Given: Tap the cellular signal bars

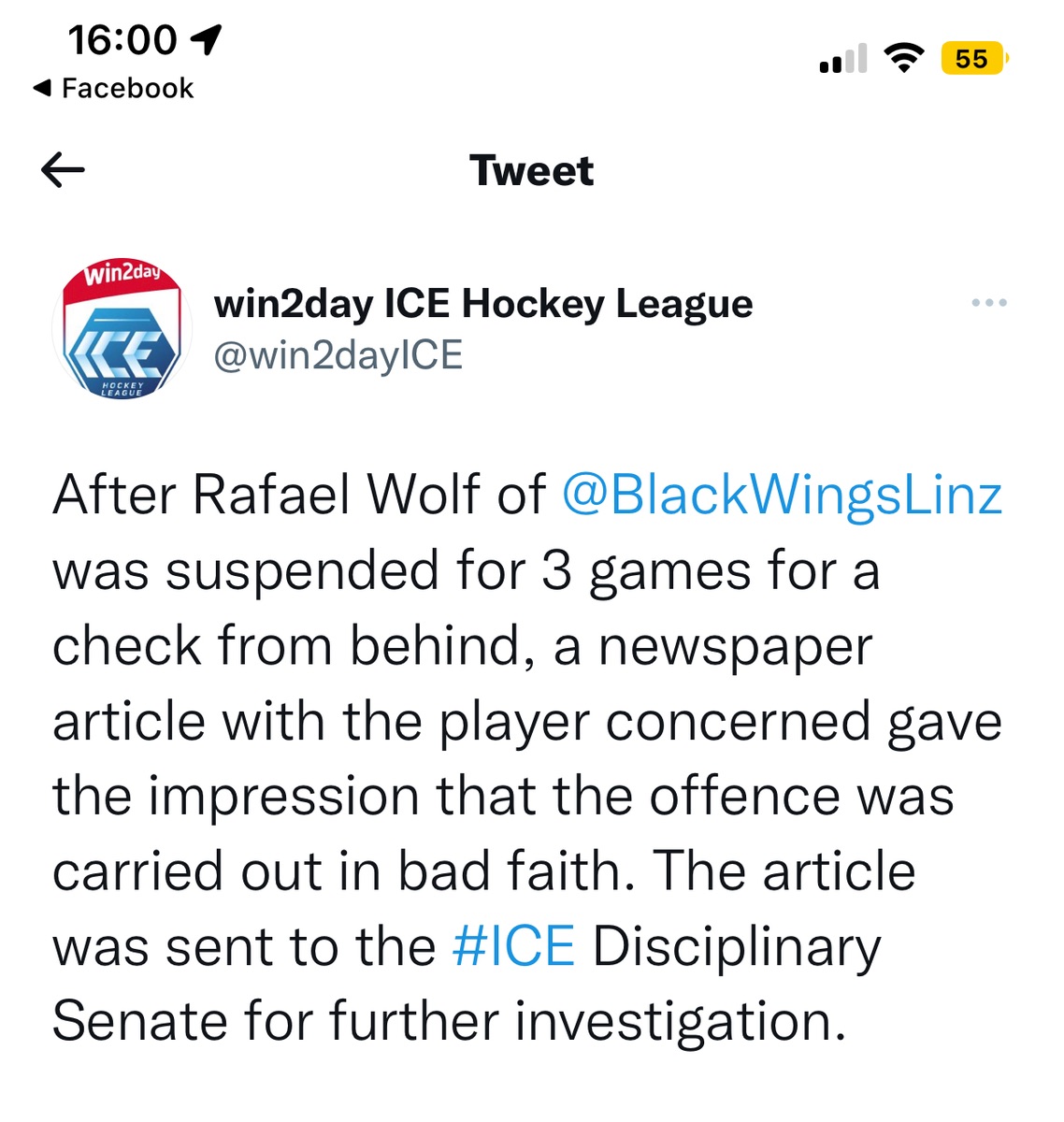Looking at the screenshot, I should (x=842, y=59).
